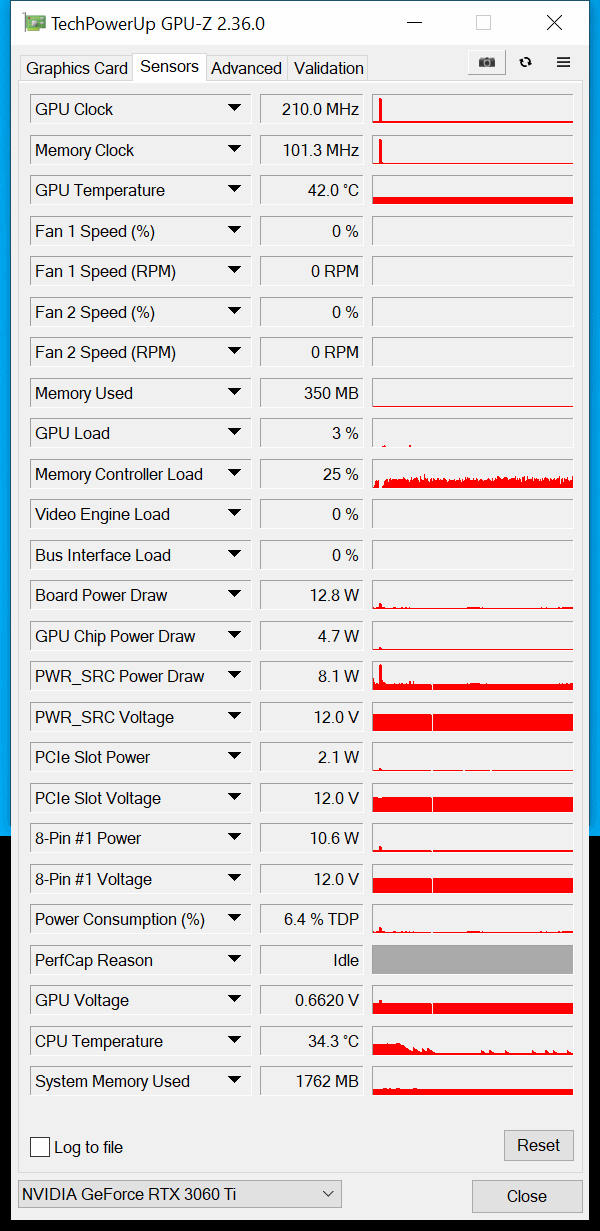Open the GPU Temperature dropdown arrow

pos(234,189)
